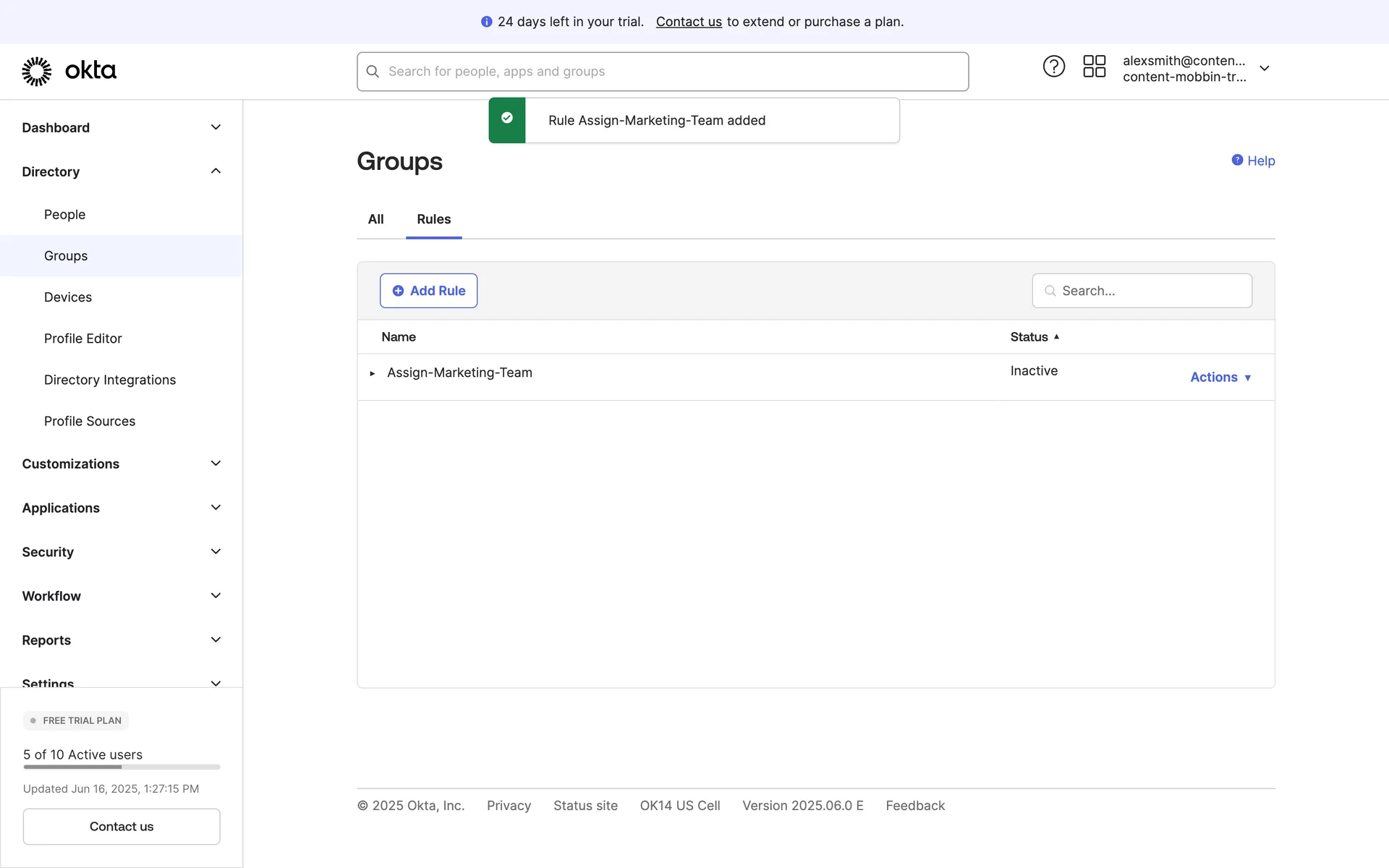Expand the Security sidebar section
The image size is (1389, 868).
click(216, 552)
